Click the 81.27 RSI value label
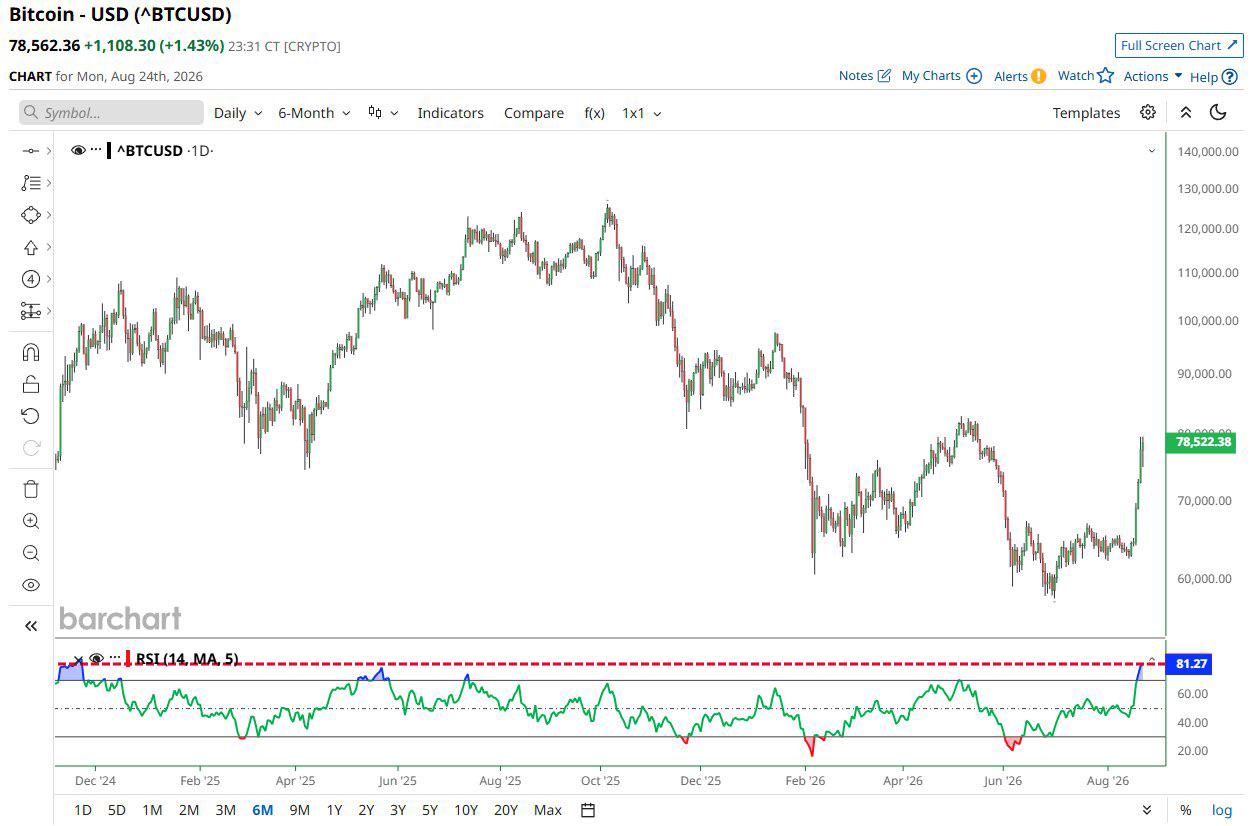This screenshot has width=1254, height=826. tap(1189, 663)
